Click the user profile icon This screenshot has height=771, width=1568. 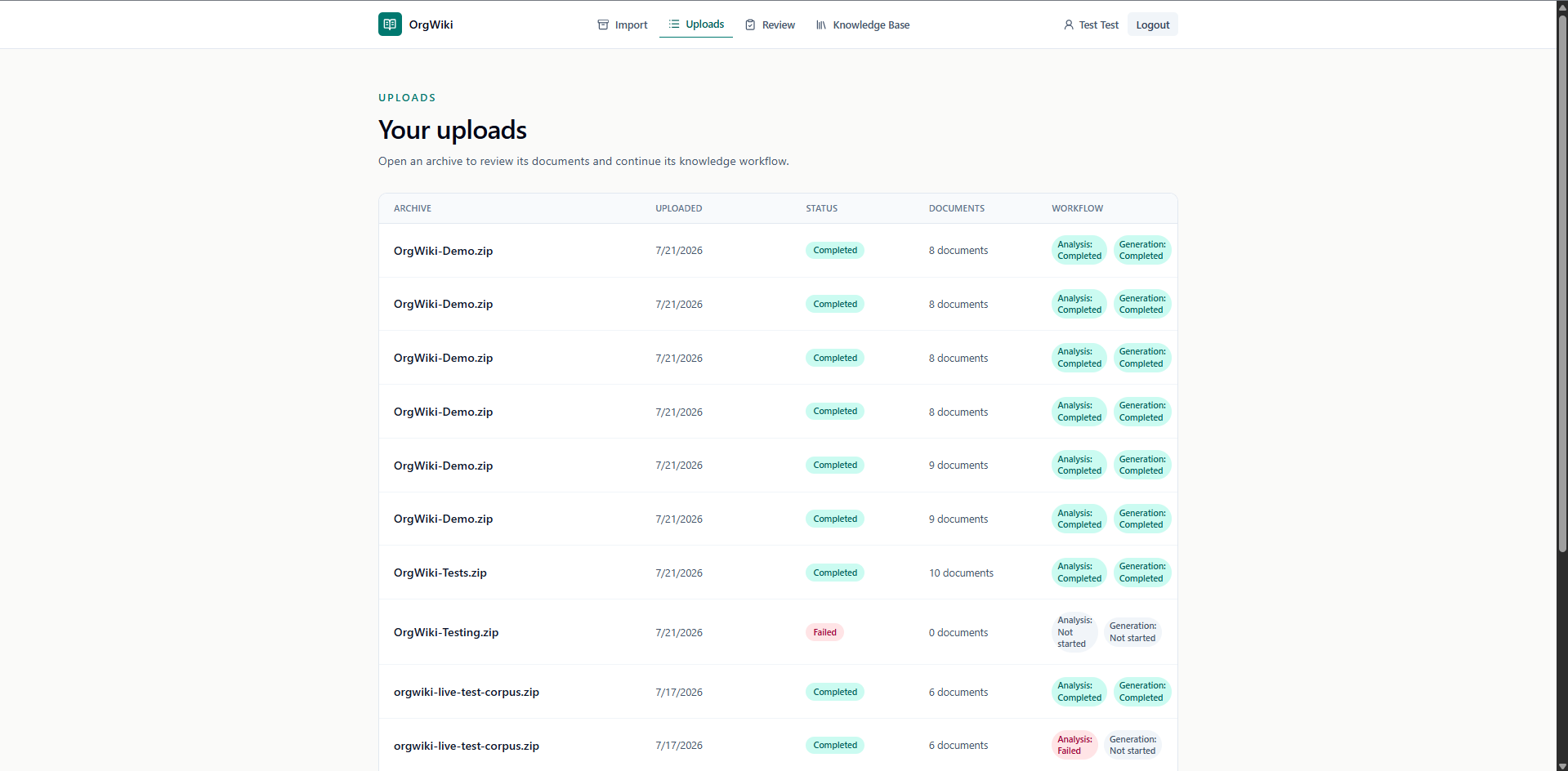coord(1069,25)
